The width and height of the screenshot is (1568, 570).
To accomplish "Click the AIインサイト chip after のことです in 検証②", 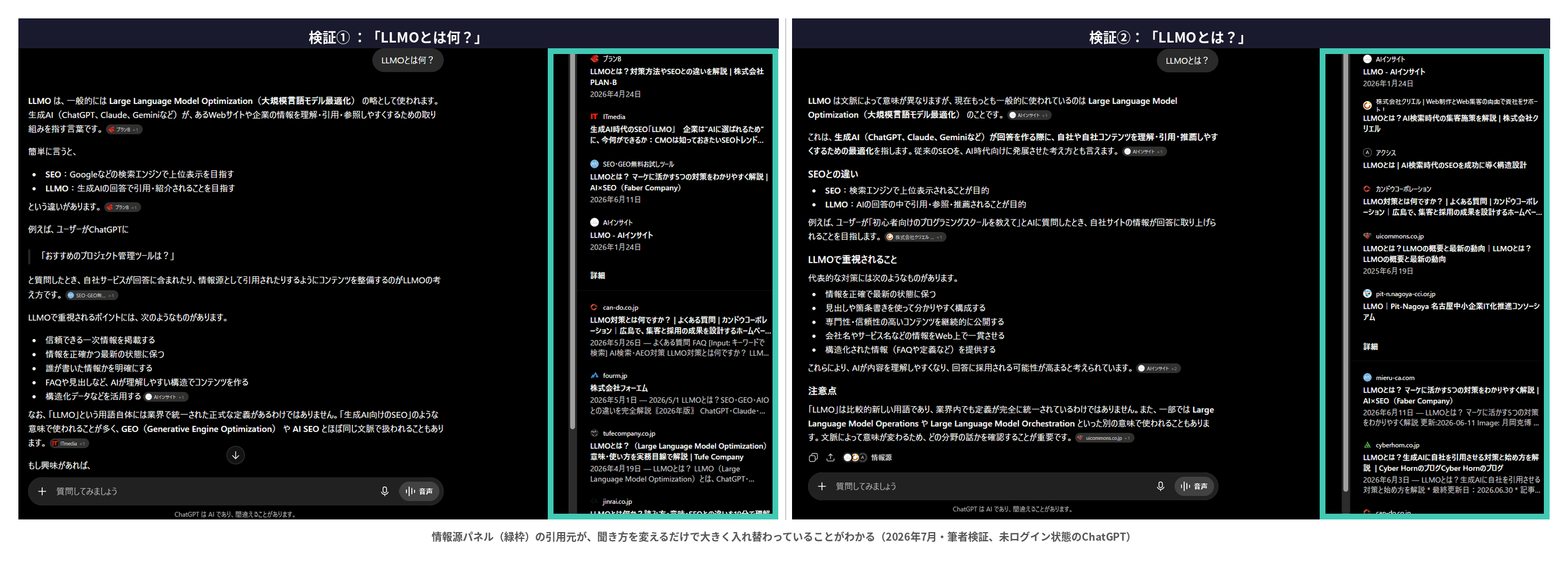I will (x=1029, y=115).
